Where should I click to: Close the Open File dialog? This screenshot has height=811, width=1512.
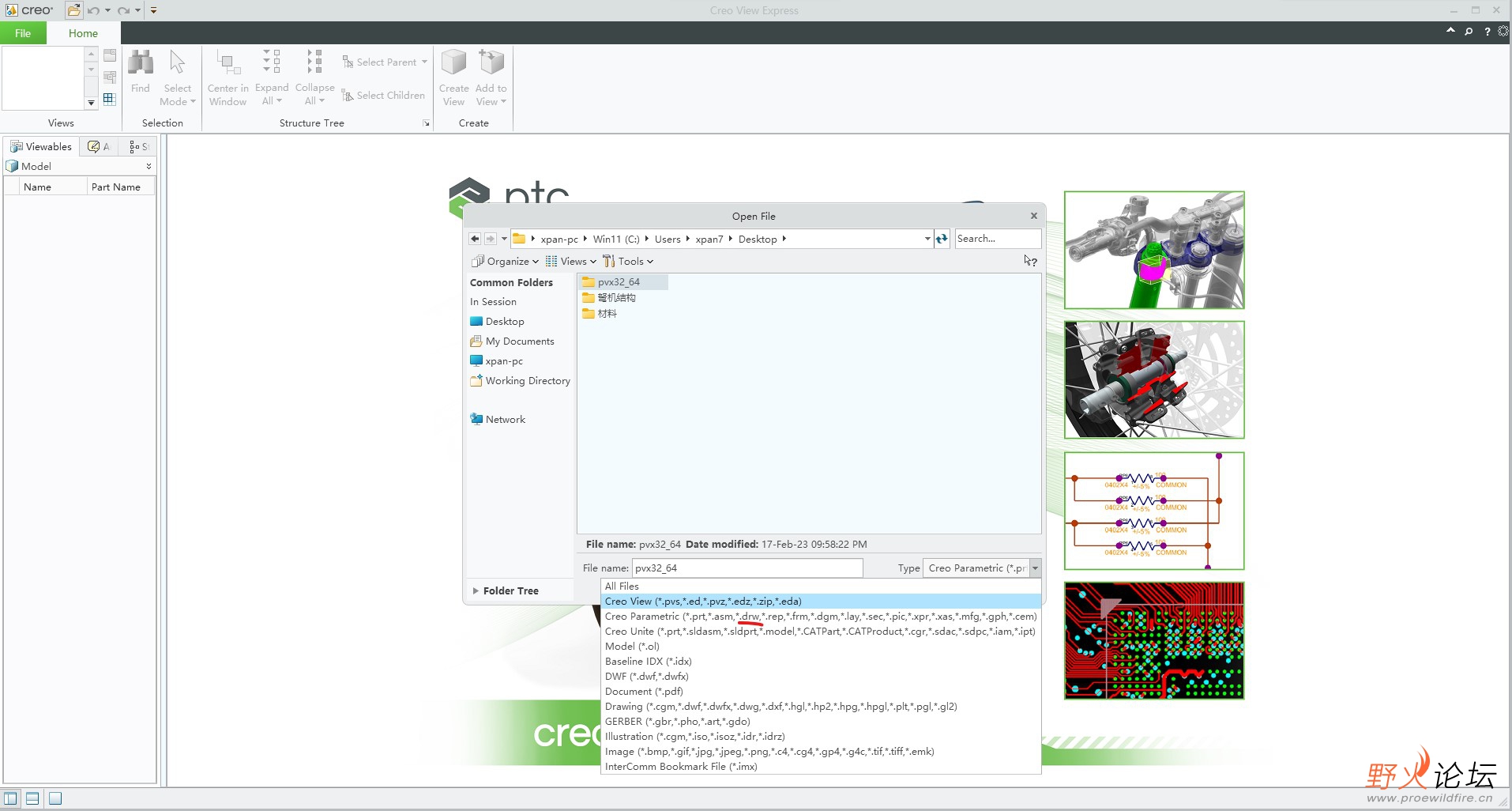(x=1033, y=216)
